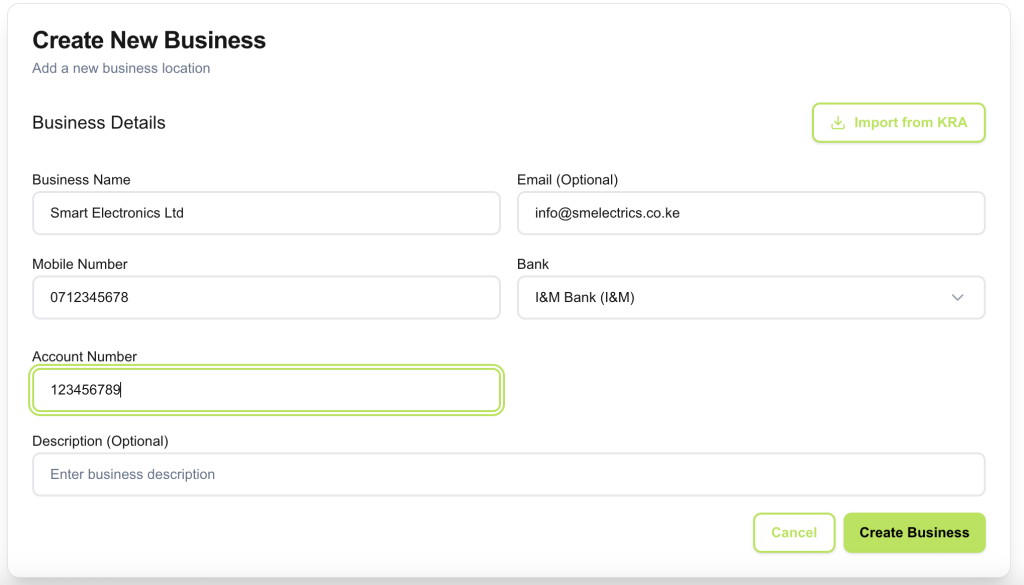Click the Description (Optional) label
The height and width of the screenshot is (585, 1024).
(101, 441)
